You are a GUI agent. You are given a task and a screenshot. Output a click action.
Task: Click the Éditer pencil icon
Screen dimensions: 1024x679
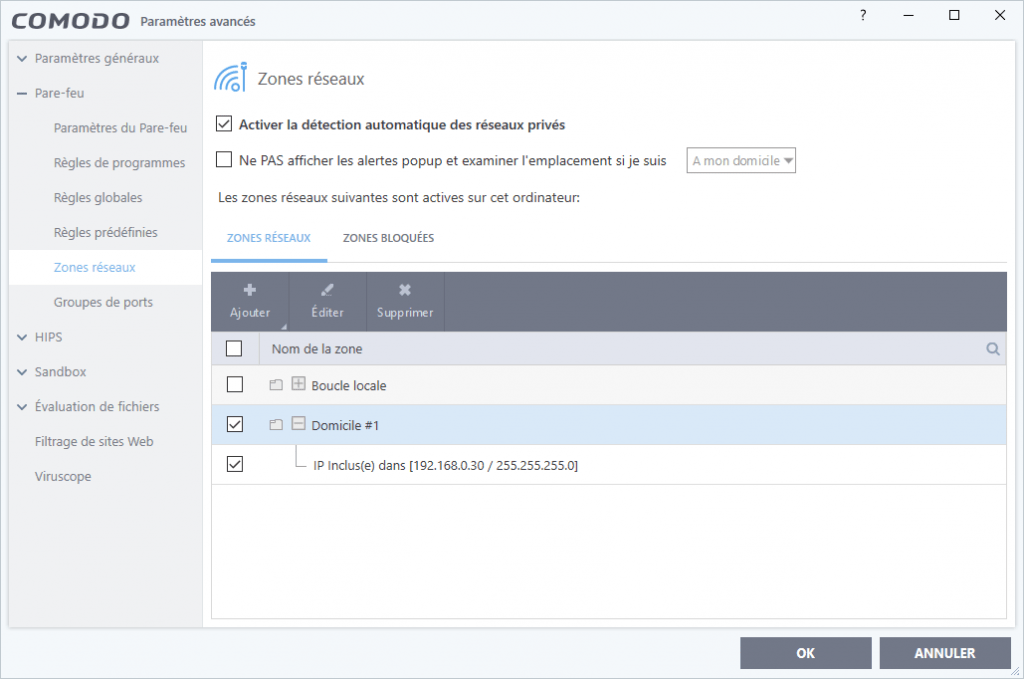(x=325, y=291)
